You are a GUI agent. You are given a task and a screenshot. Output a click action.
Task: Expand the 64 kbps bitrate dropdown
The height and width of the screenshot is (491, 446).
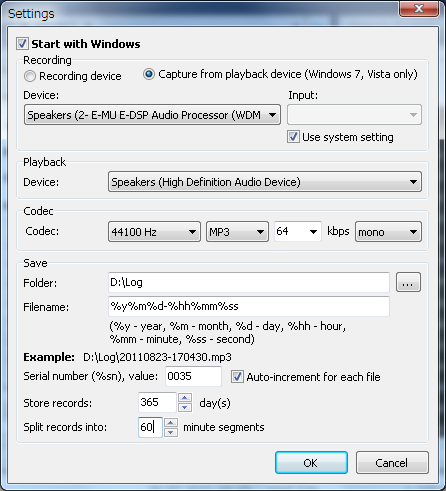(298, 231)
